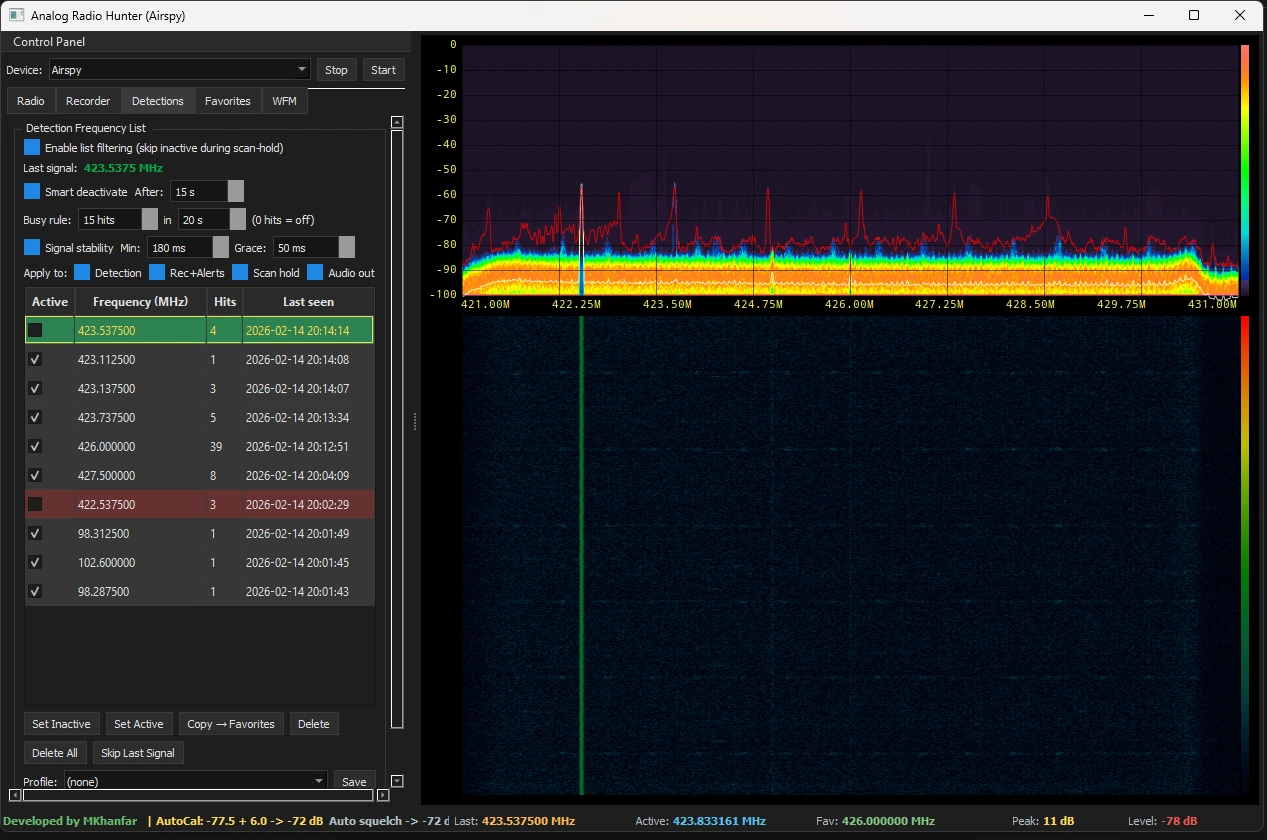
Task: Click the stepper next to the Grace 50 ms field
Action: tap(346, 246)
